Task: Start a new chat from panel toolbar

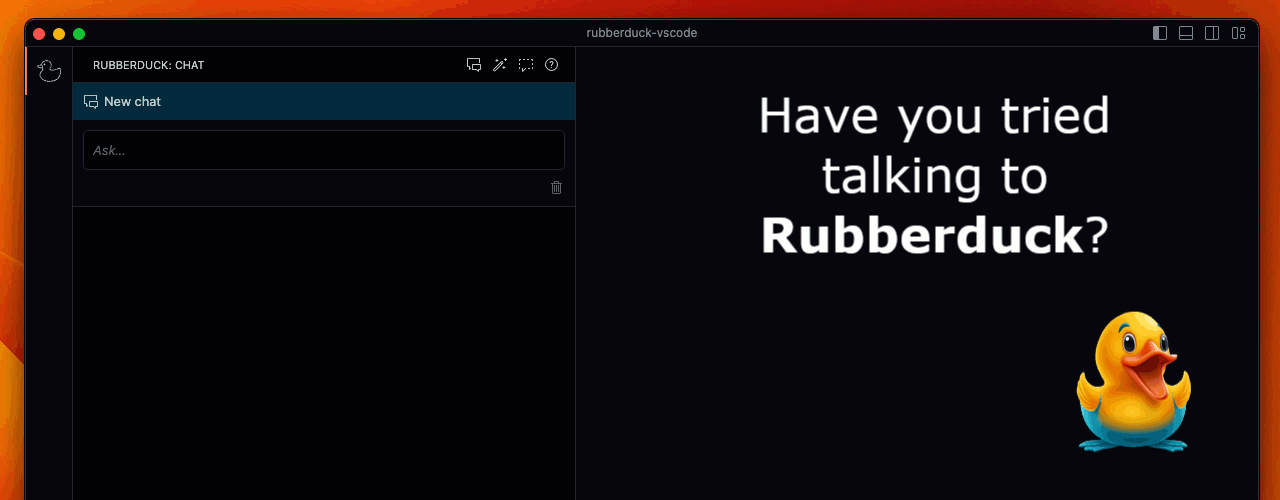Action: [x=474, y=65]
